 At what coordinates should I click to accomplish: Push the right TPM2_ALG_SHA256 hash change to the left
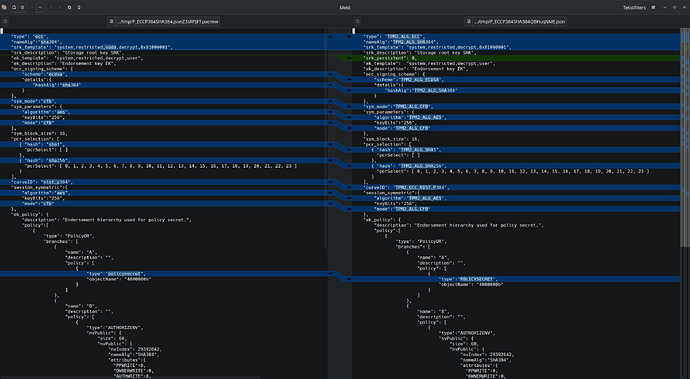tap(349, 166)
